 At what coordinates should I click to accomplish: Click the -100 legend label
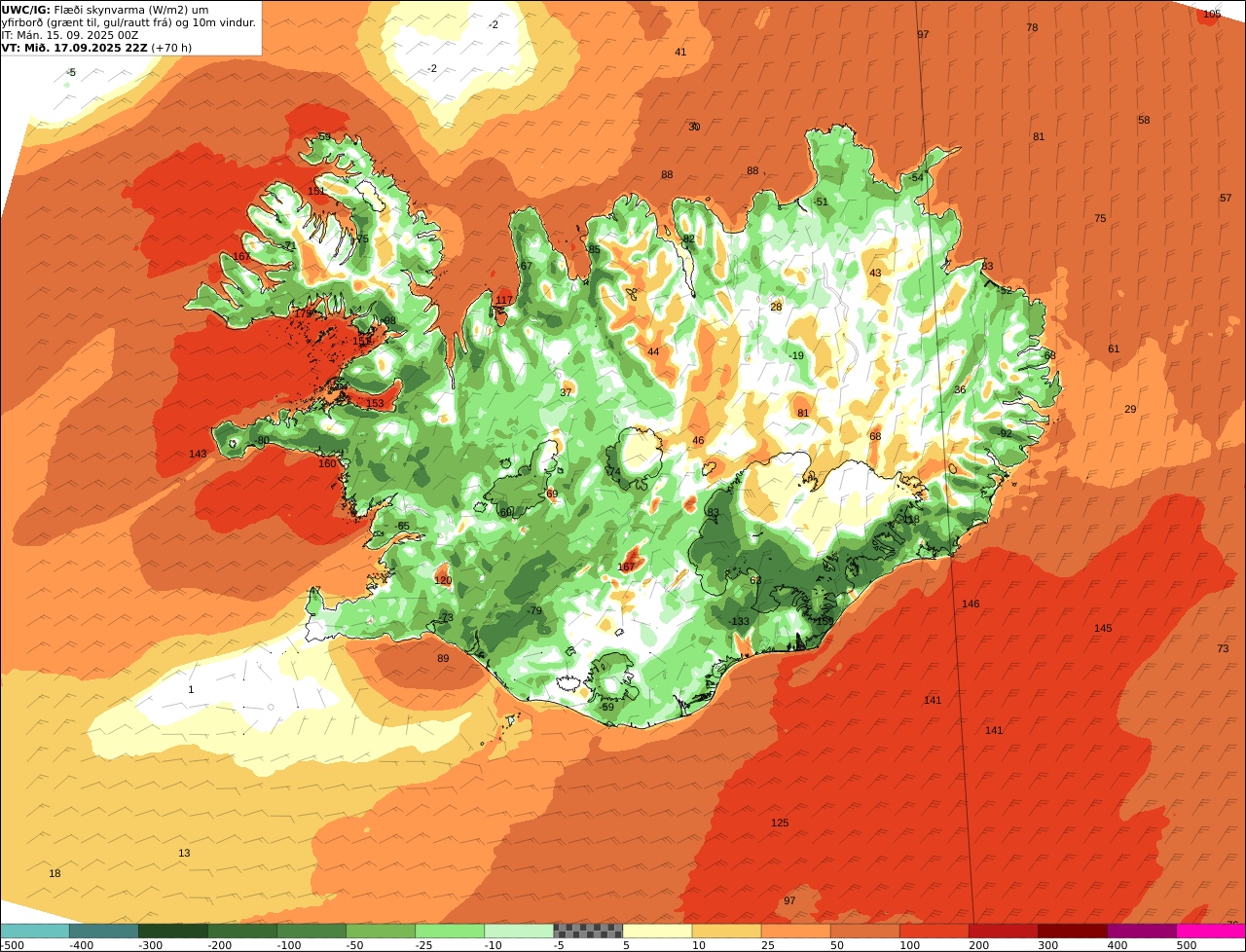(x=289, y=945)
